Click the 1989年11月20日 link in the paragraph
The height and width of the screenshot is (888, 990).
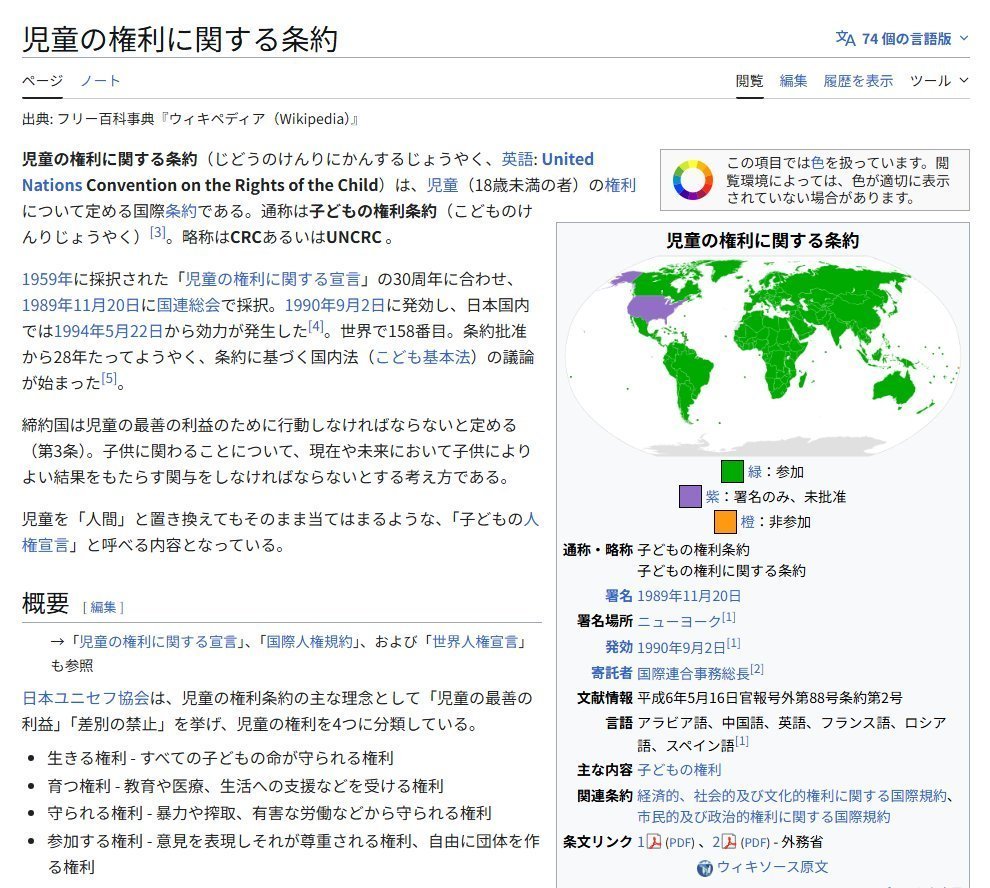tap(81, 305)
